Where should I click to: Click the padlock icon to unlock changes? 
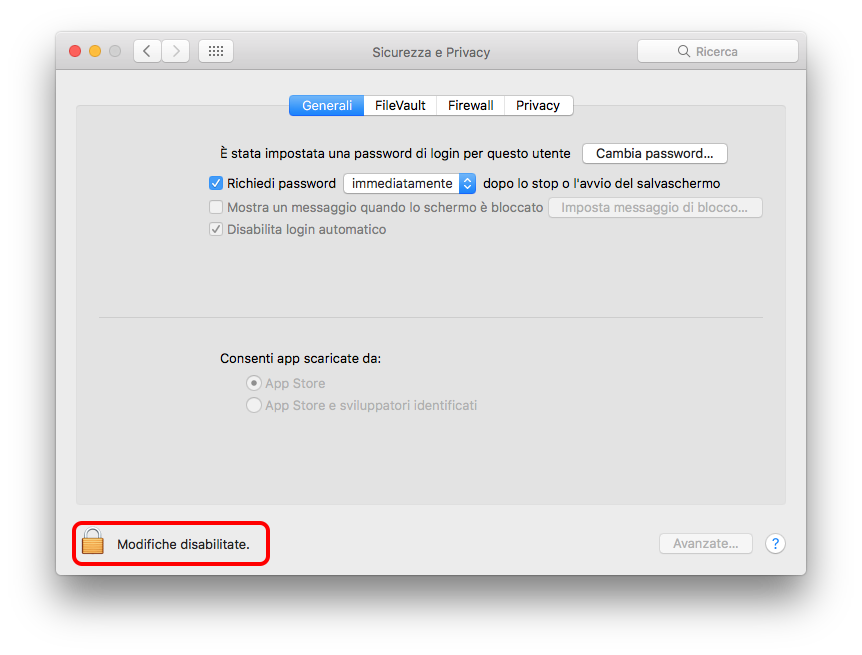point(93,543)
